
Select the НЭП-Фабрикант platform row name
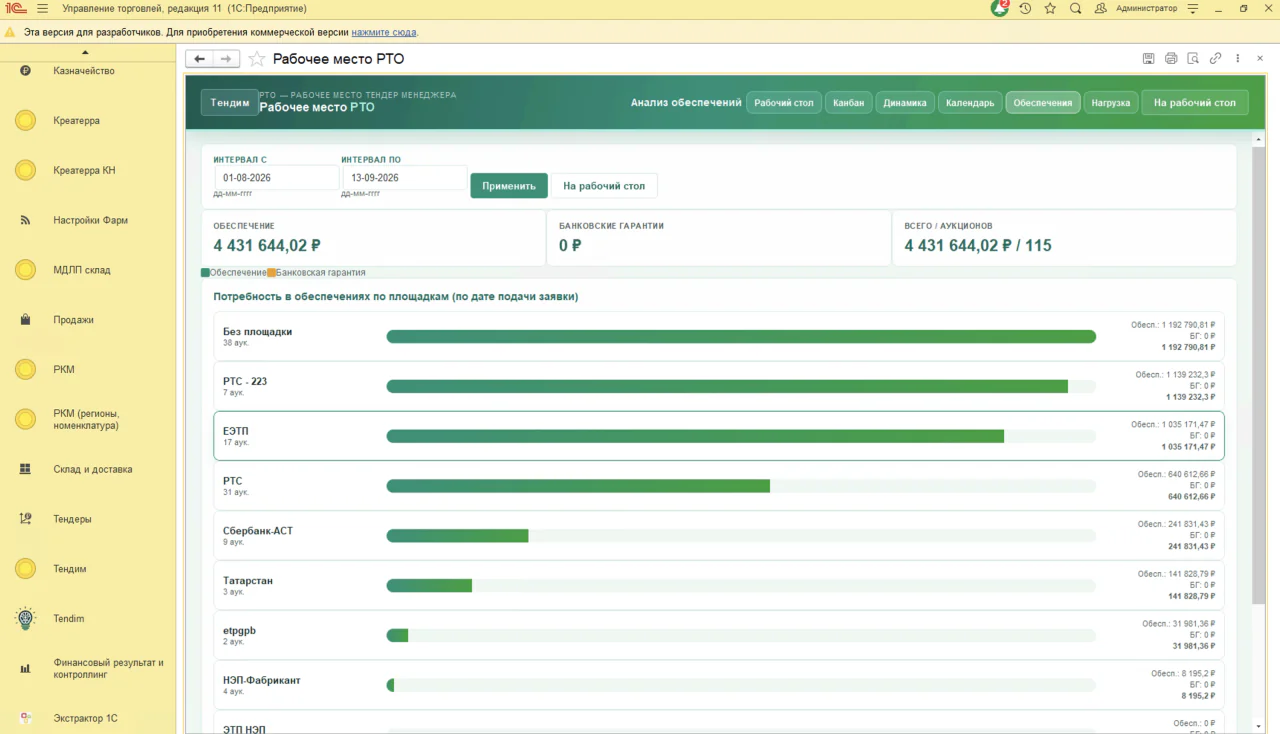(x=262, y=681)
